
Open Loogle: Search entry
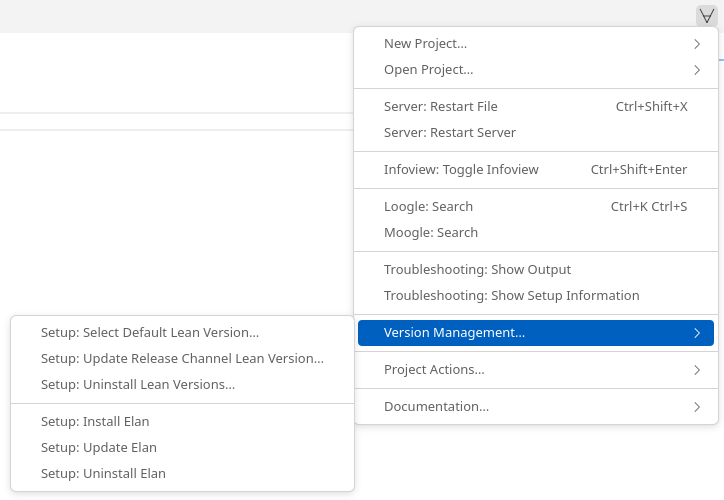coord(536,206)
